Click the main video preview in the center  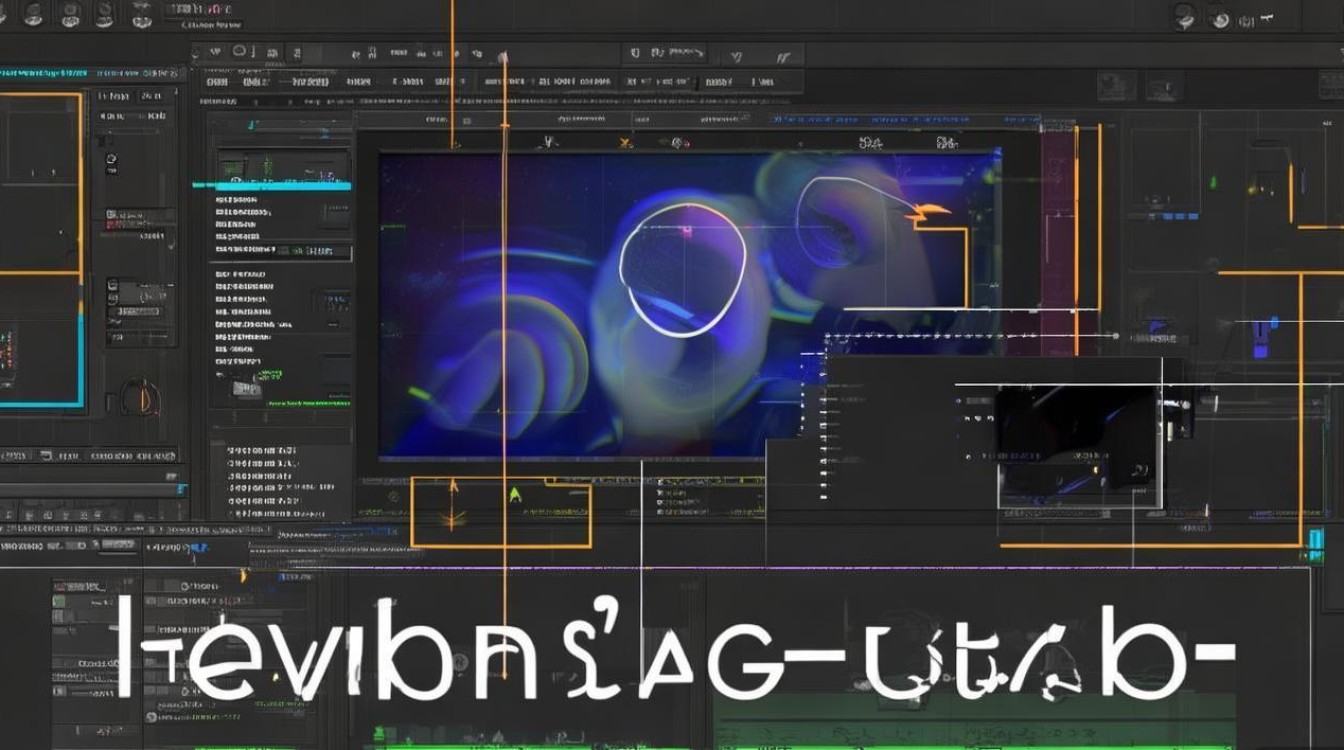690,305
